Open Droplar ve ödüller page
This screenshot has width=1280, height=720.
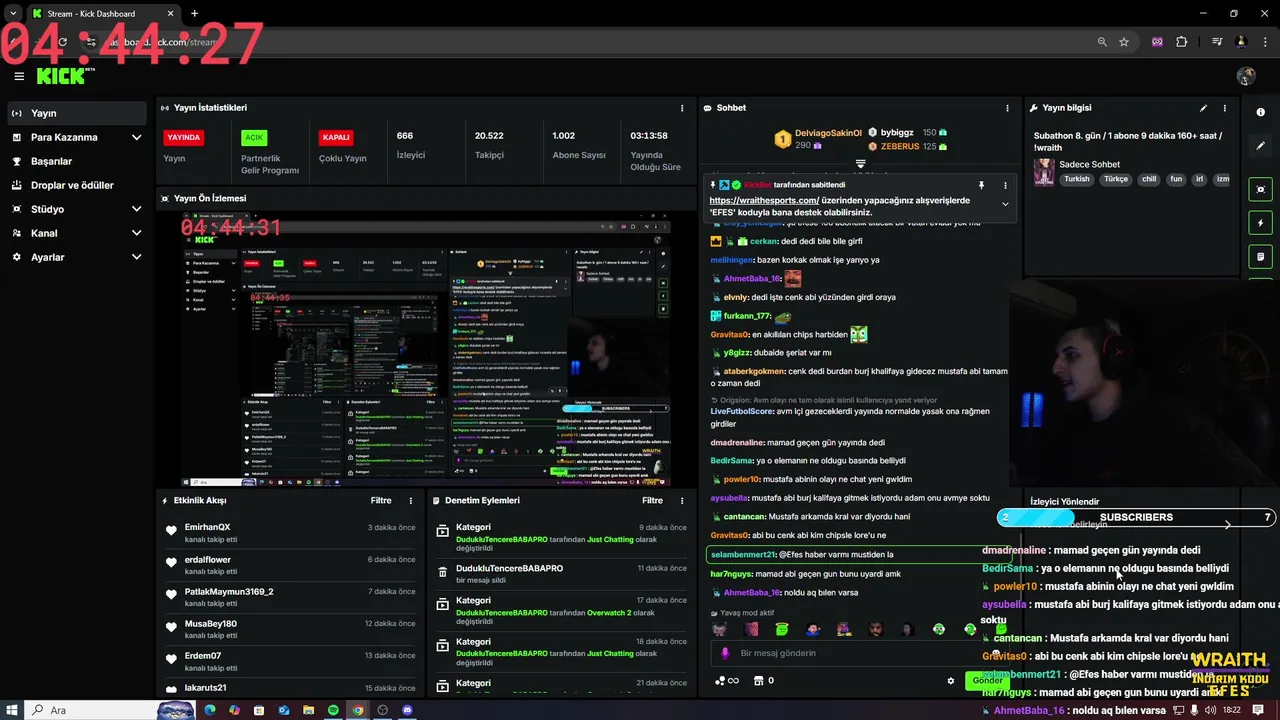(x=77, y=185)
